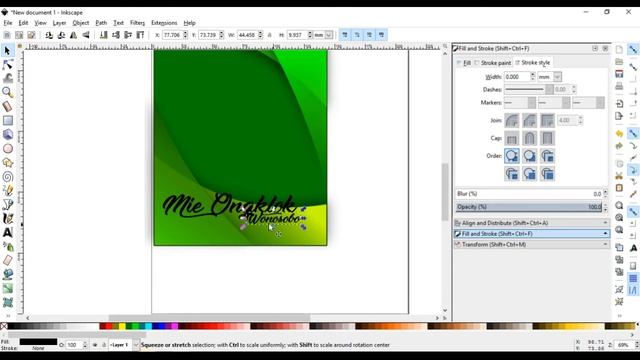Toggle scale stroke width with object
The width and height of the screenshot is (640, 360).
[345, 35]
